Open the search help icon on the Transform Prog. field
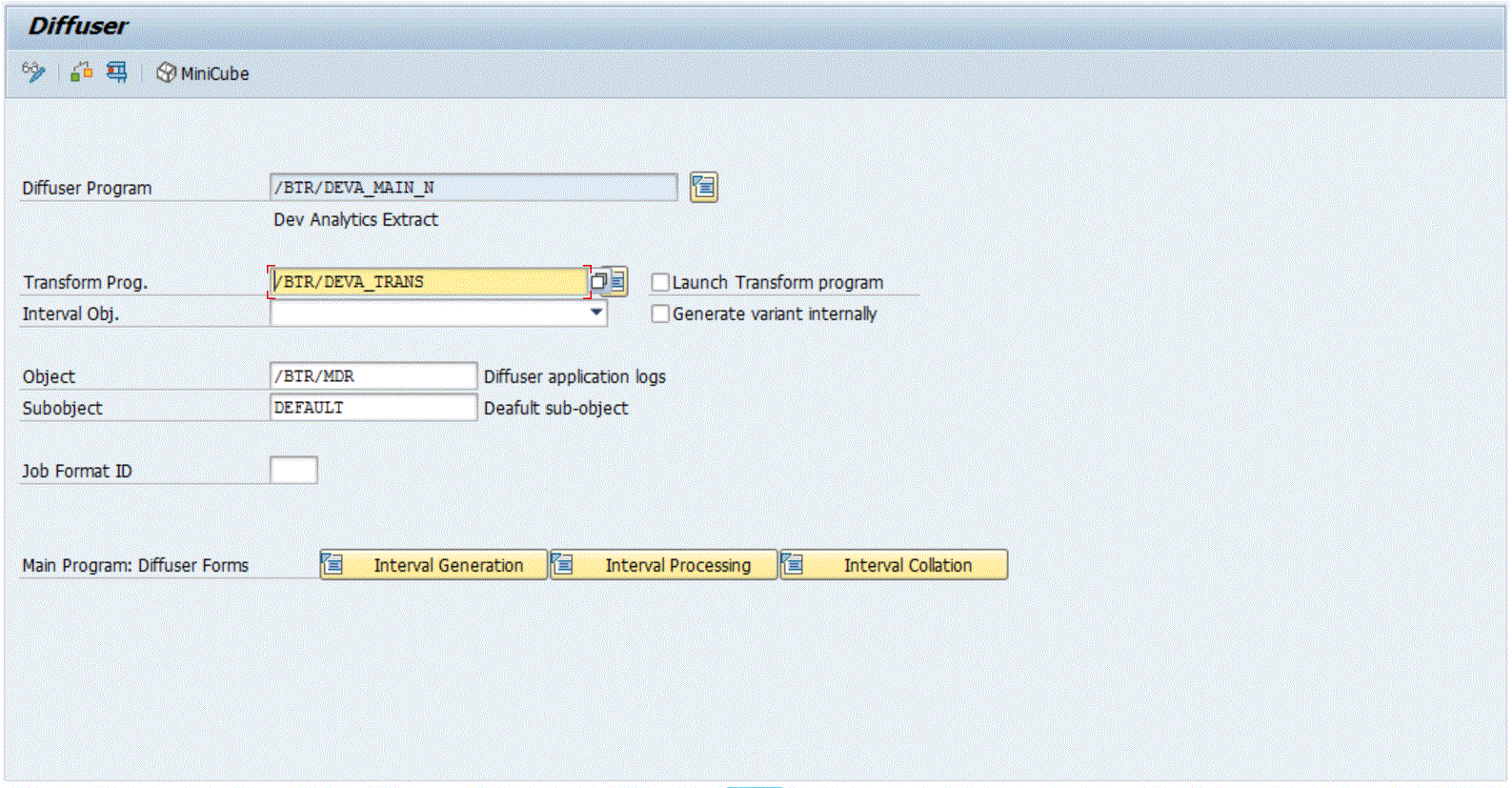 [598, 281]
